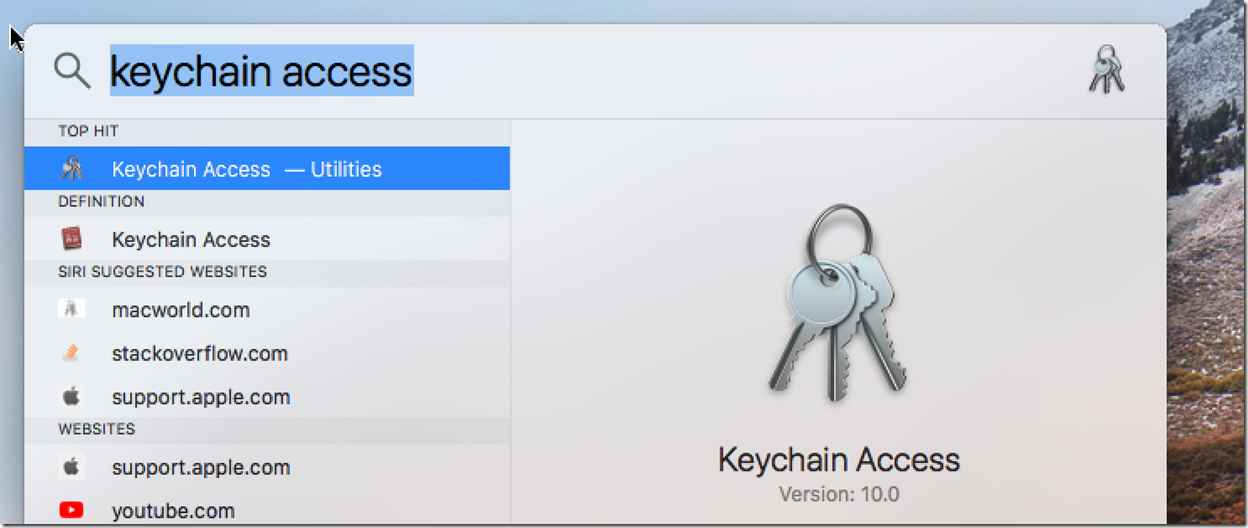Viewport: 1248px width, 528px height.
Task: Select the Keychain Access definition result
Action: [x=267, y=239]
